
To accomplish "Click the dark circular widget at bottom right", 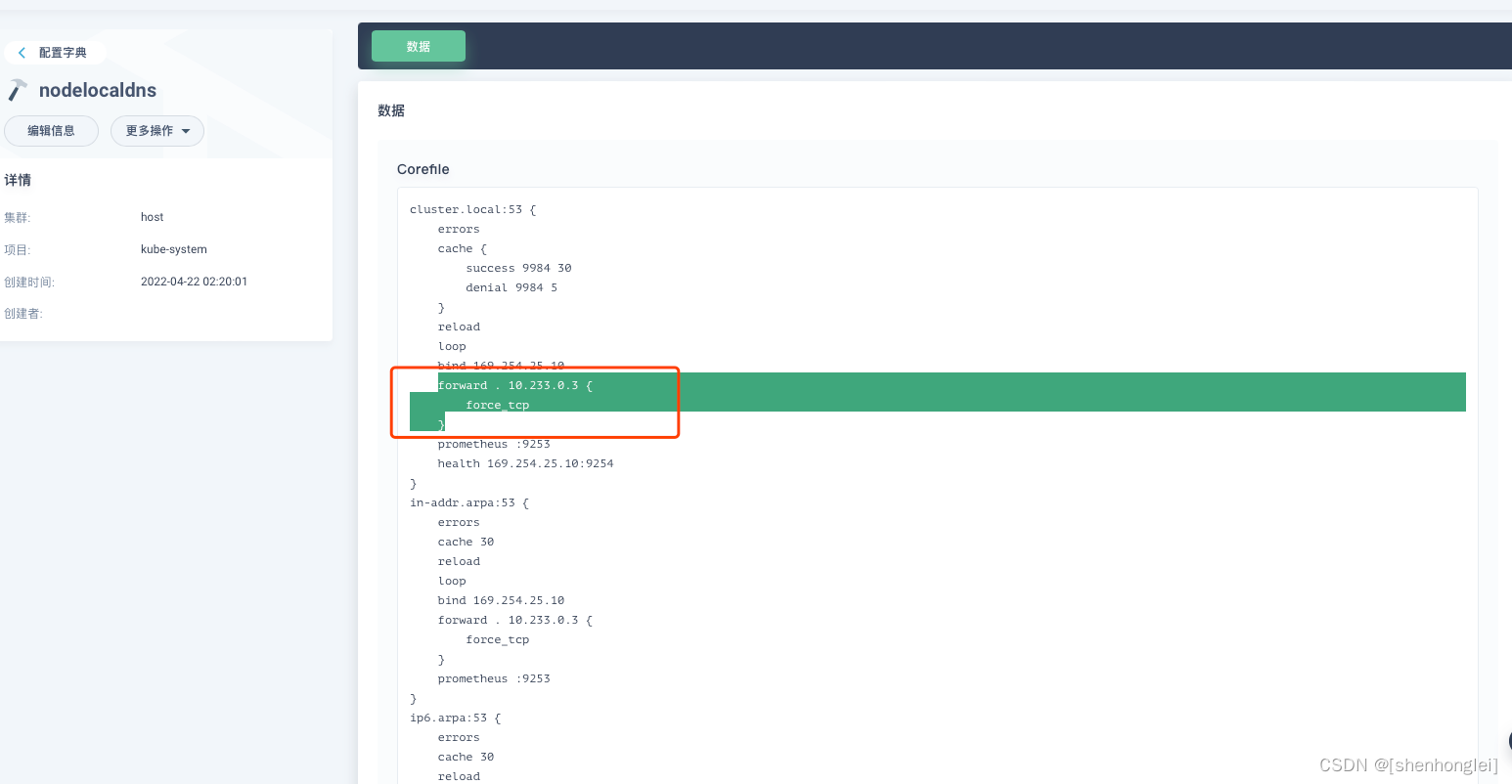I will point(1506,741).
